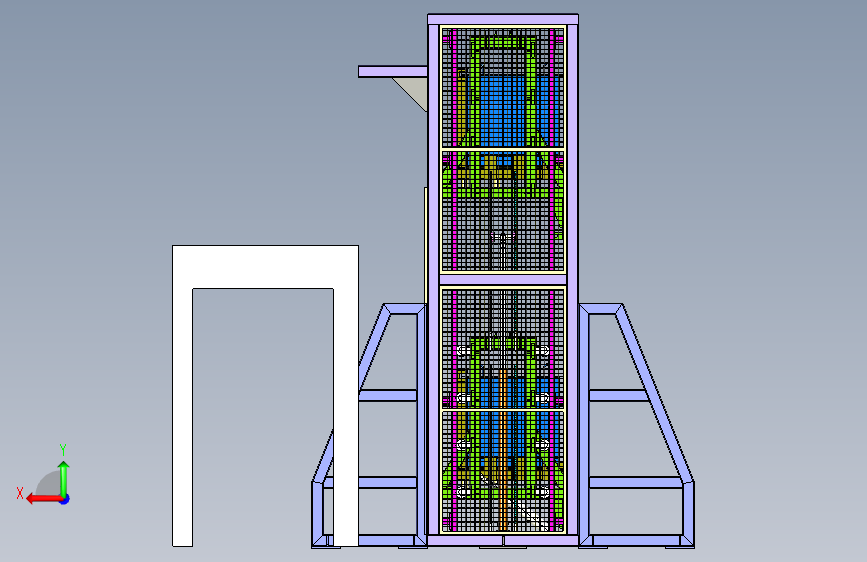The width and height of the screenshot is (867, 562).
Task: Click the red X axis arrow
Action: pos(43,499)
